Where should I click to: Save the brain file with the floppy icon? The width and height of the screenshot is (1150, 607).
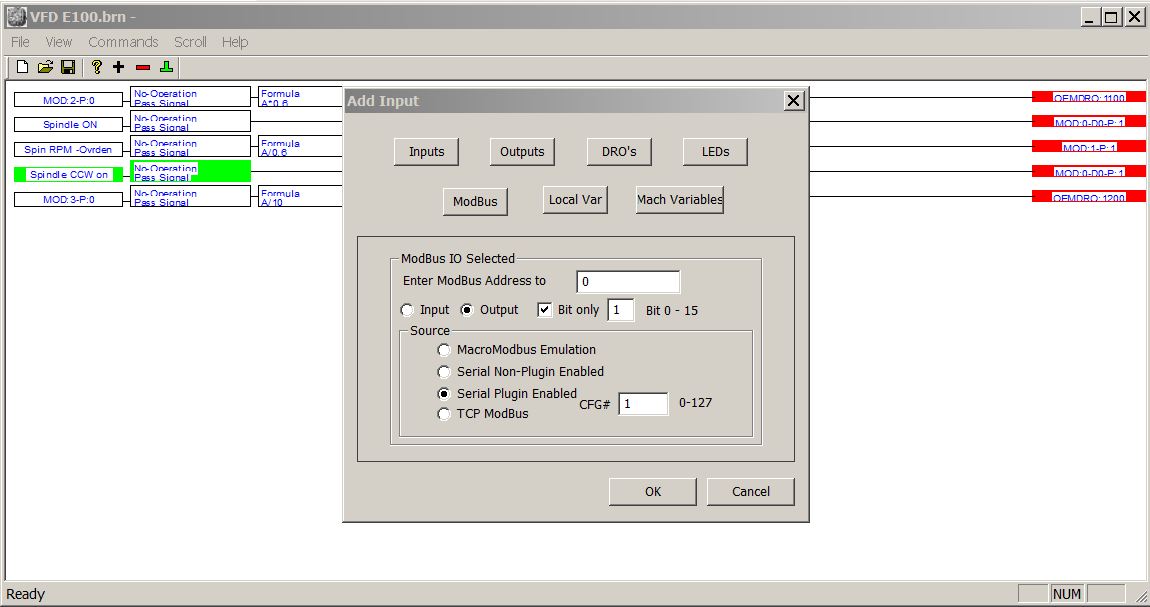[x=68, y=67]
